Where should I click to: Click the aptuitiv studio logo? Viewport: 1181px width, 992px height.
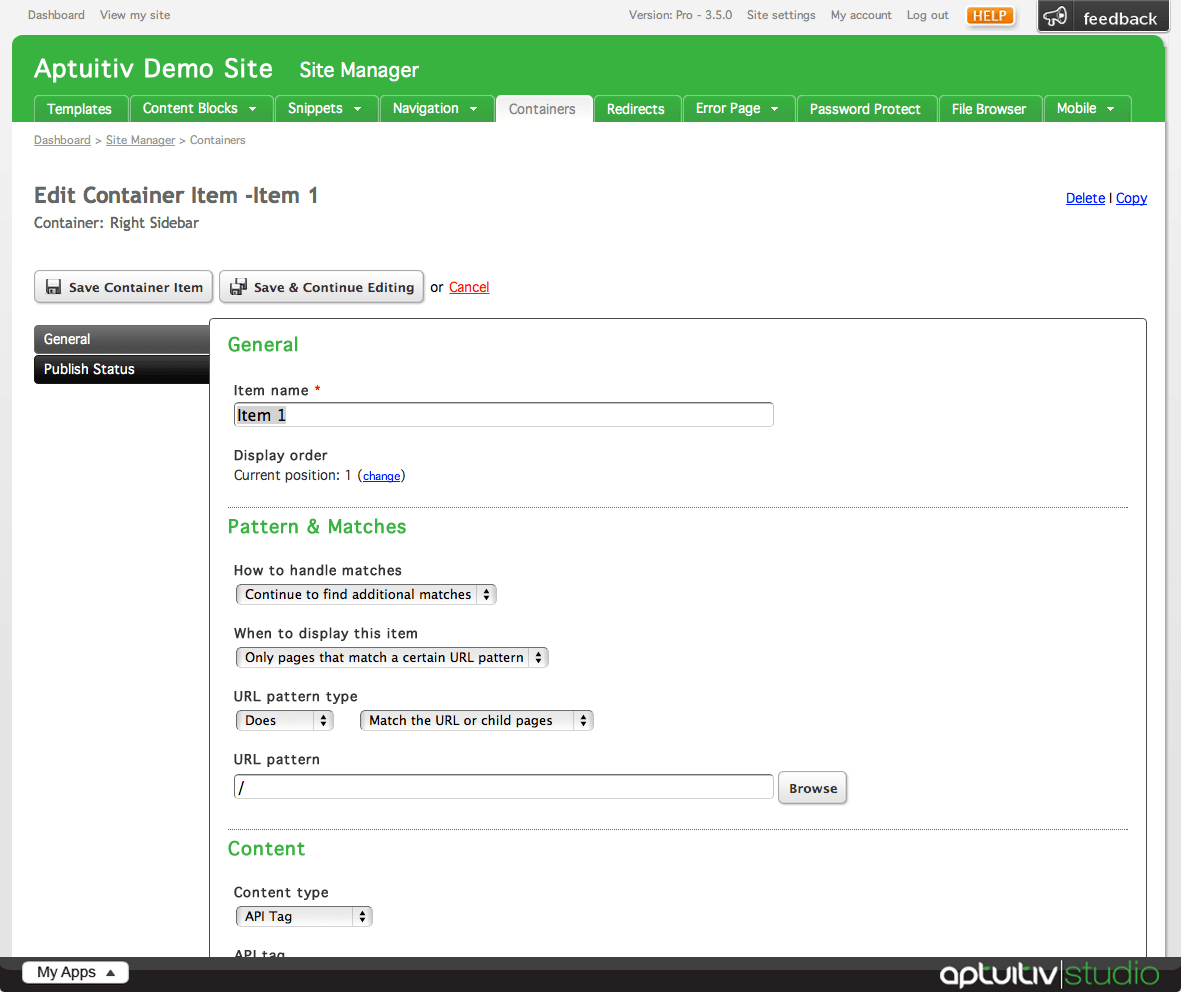coord(1049,974)
